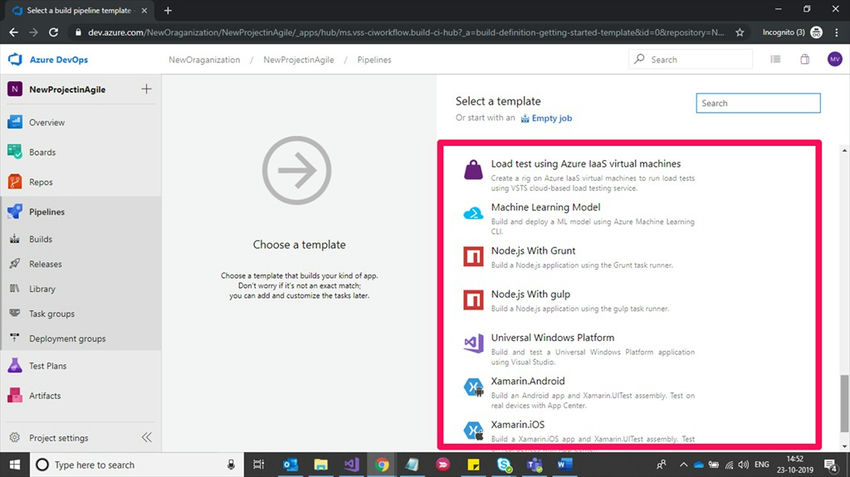Open the NewProjectinAgile breadcrumb link
The height and width of the screenshot is (477, 850).
(299, 60)
